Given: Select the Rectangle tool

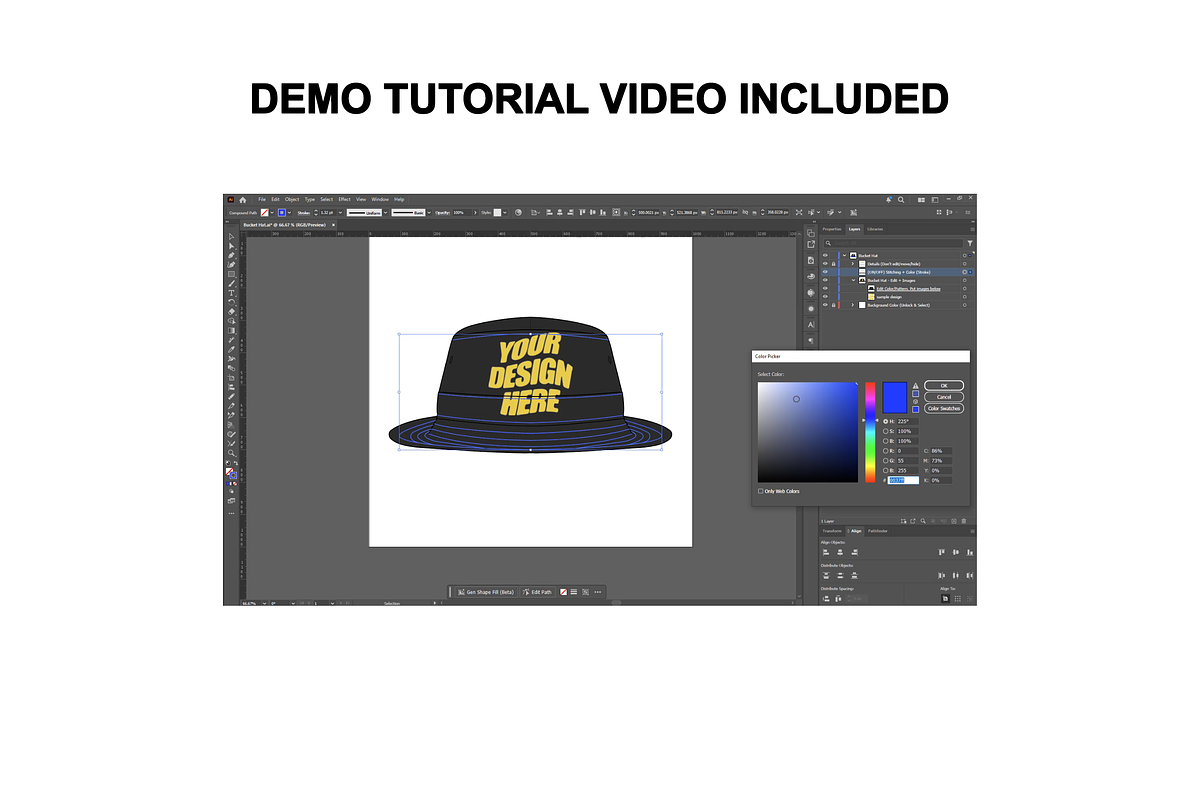Looking at the screenshot, I should pos(231,274).
